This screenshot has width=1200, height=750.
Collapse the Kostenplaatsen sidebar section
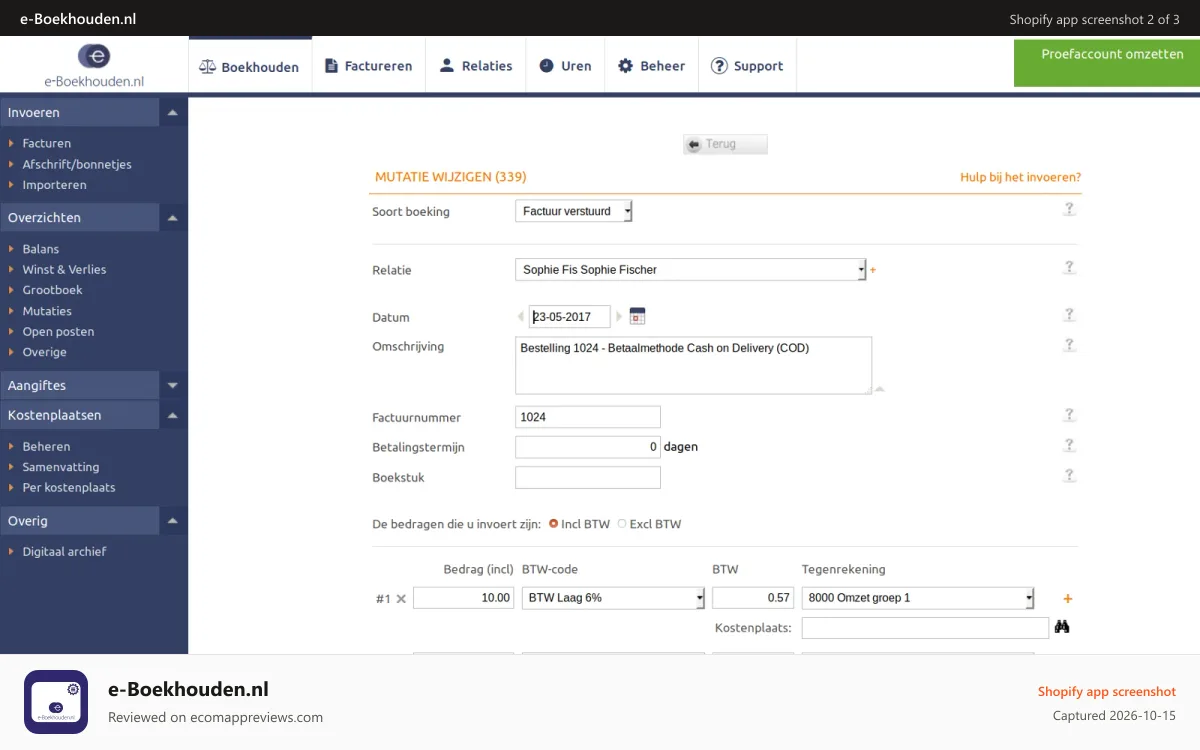[x=173, y=415]
